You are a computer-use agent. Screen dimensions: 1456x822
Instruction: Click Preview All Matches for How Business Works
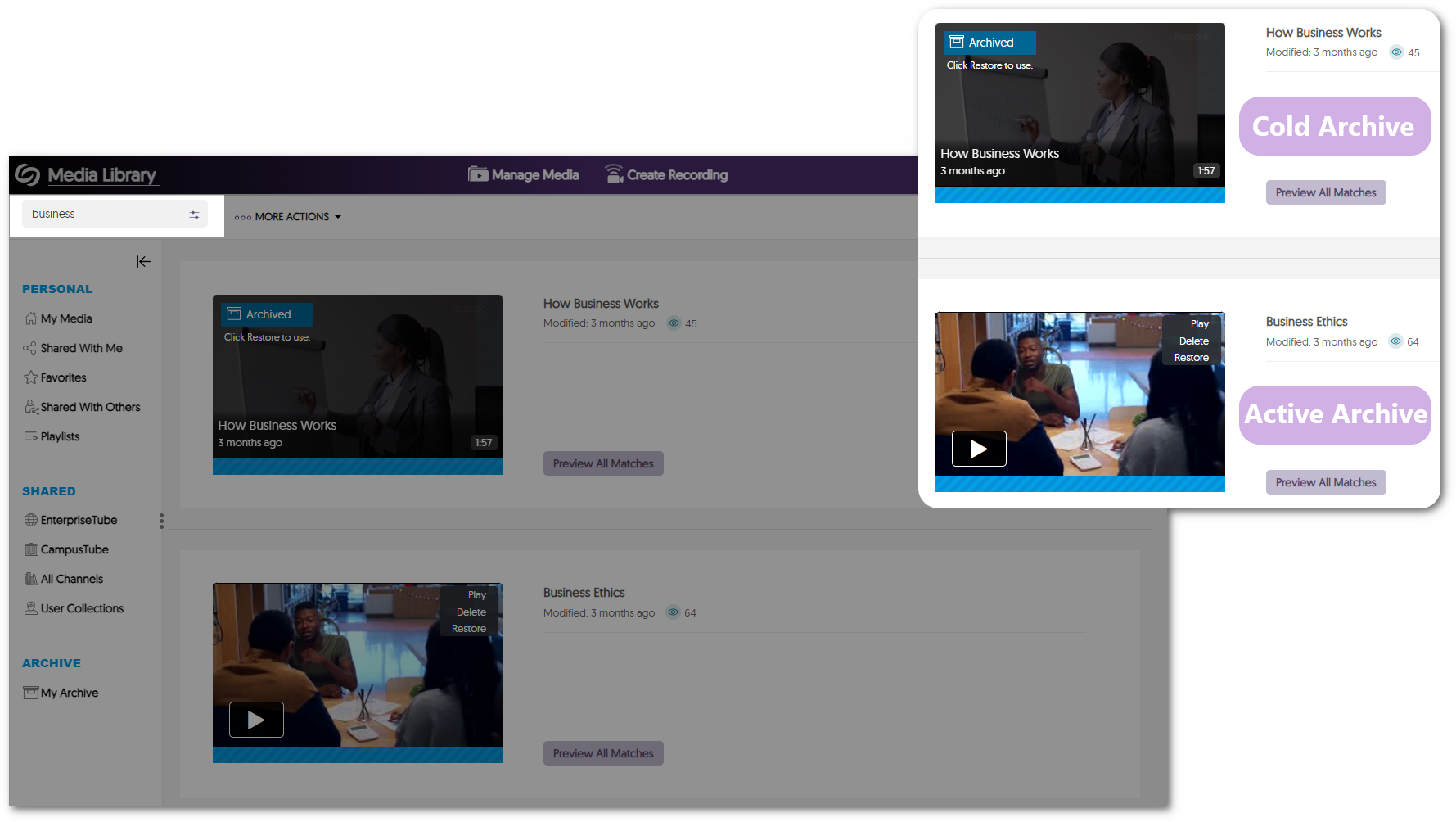(x=603, y=463)
